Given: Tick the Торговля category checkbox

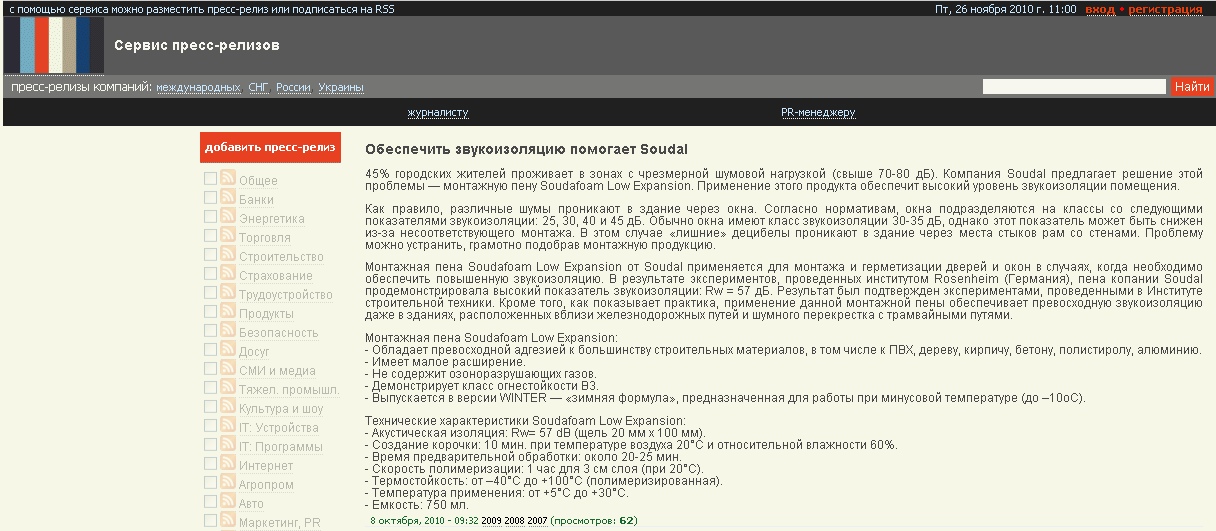Looking at the screenshot, I should coord(210,236).
